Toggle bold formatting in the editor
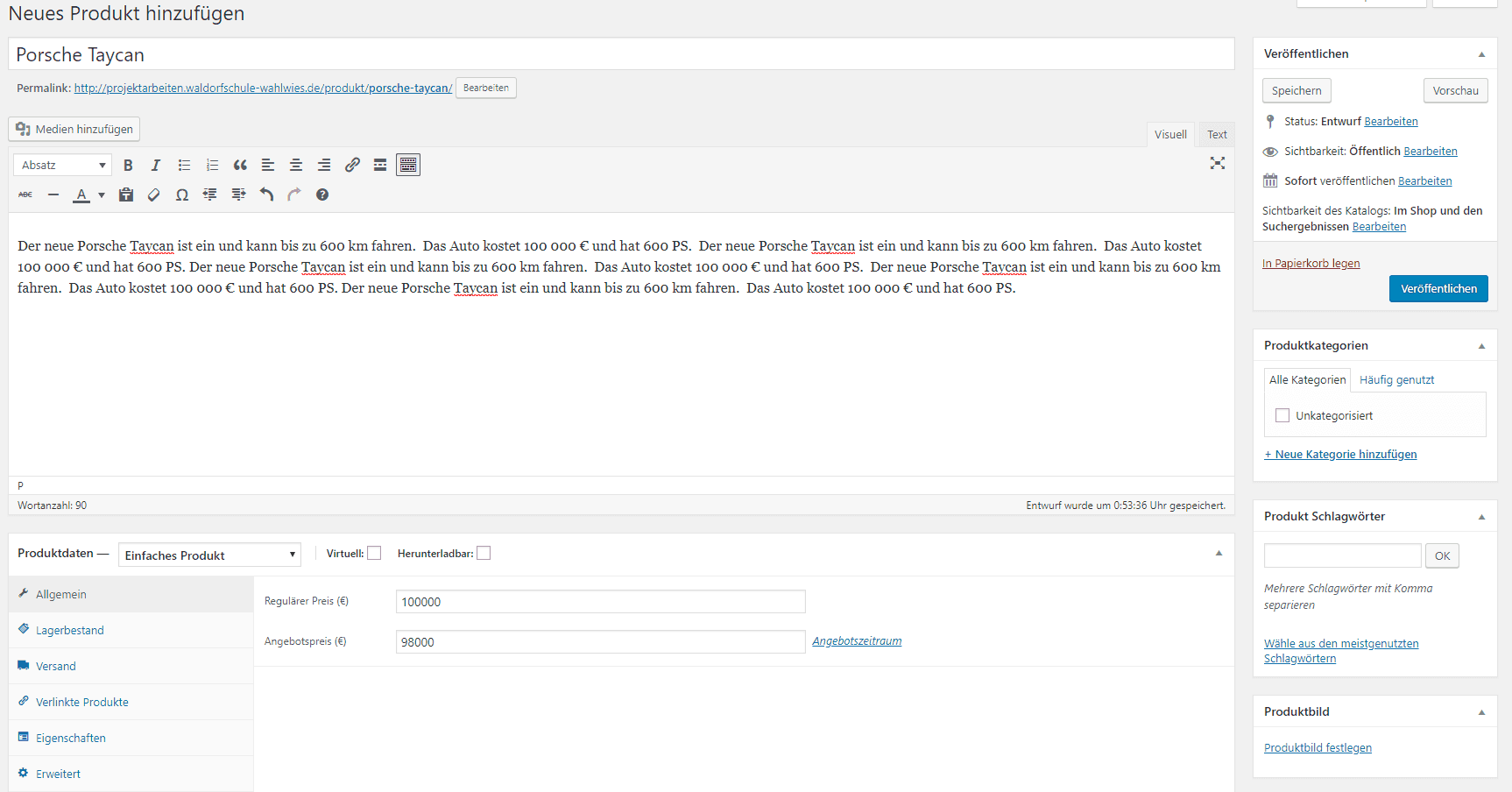Image resolution: width=1512 pixels, height=792 pixels. pyautogui.click(x=128, y=165)
